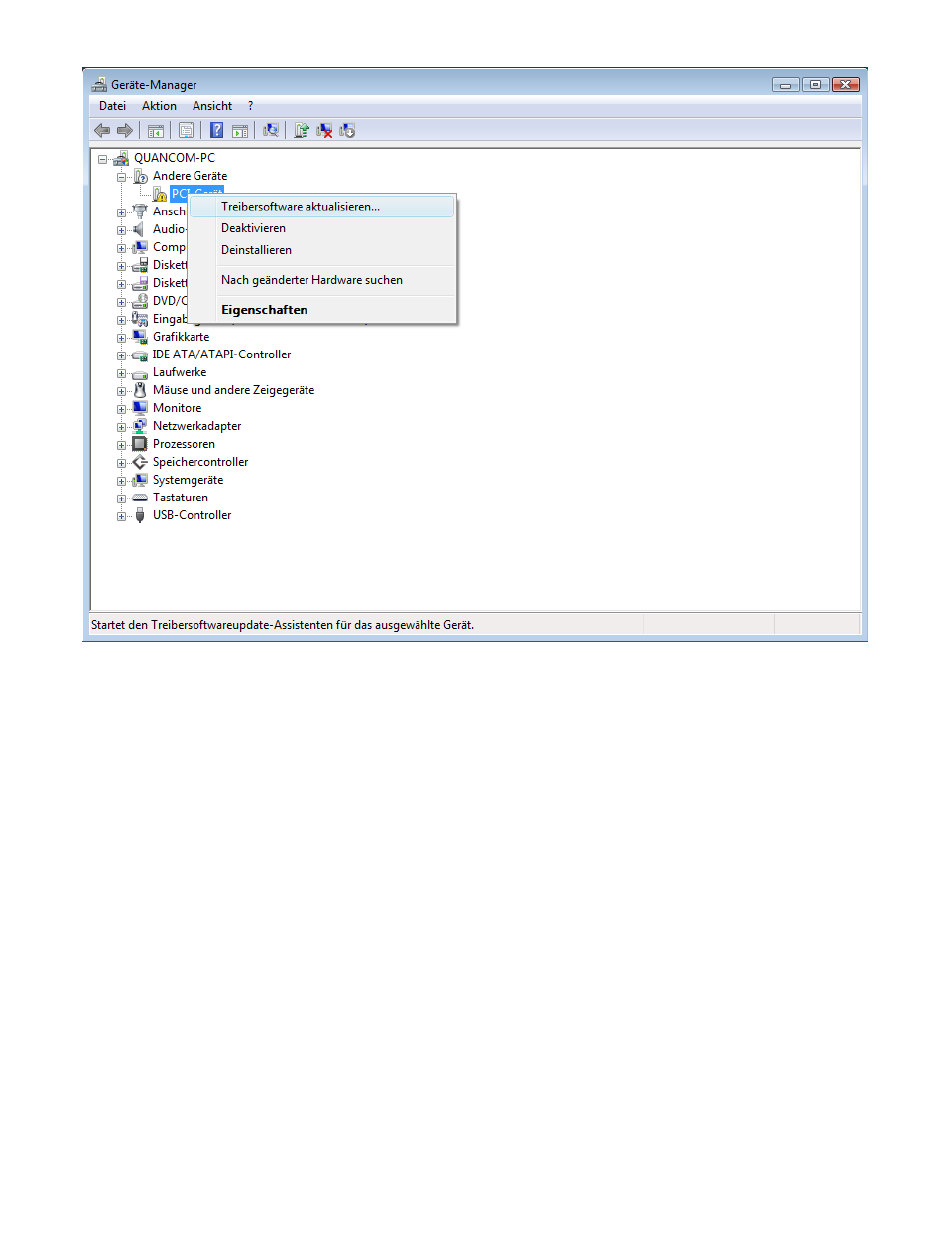Click the last toolbar icon with the down arrow

[348, 130]
